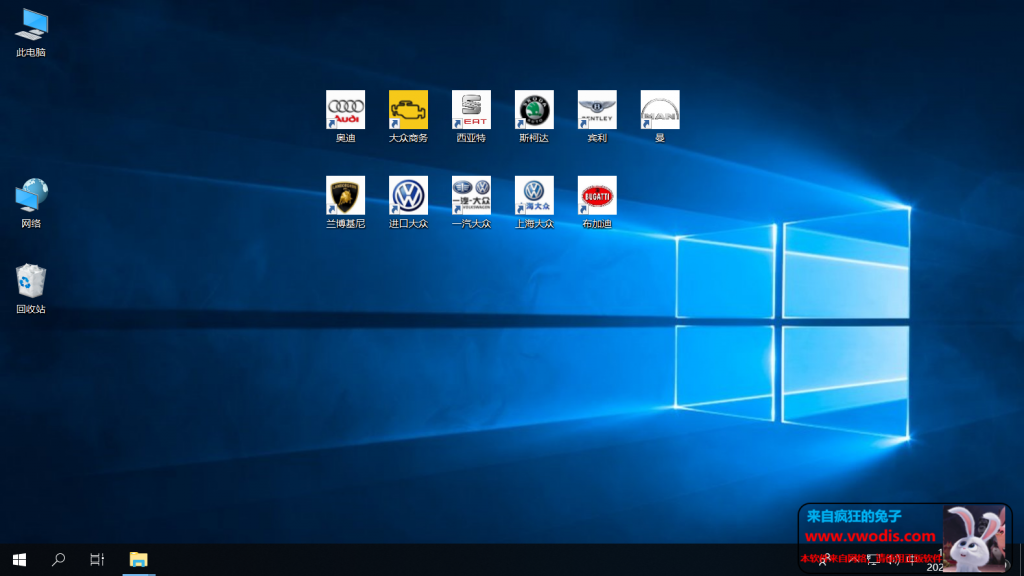Screen dimensions: 1024x576
Task: Select the 此电脑 (This PC) icon
Action: pos(31,25)
